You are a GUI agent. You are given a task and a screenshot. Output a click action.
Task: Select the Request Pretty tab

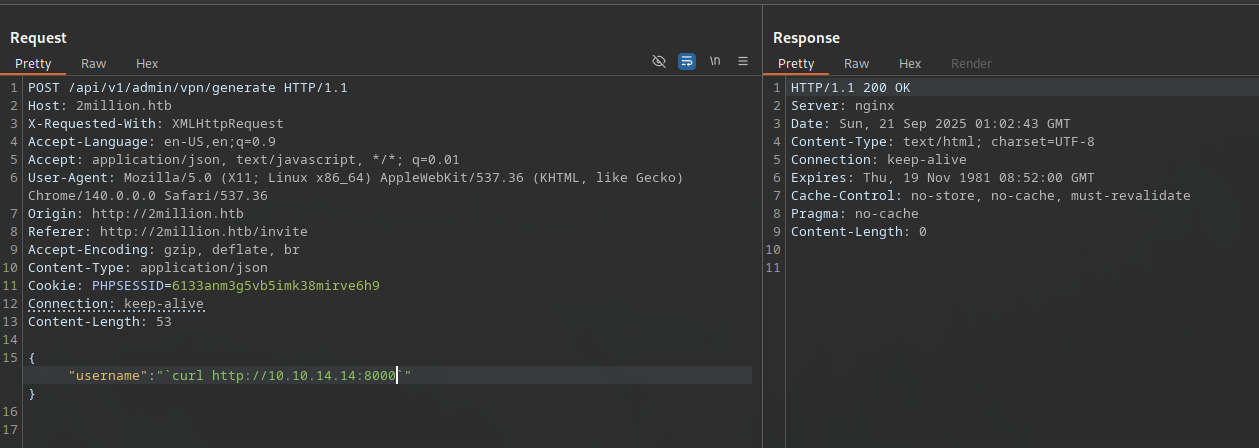[x=33, y=63]
